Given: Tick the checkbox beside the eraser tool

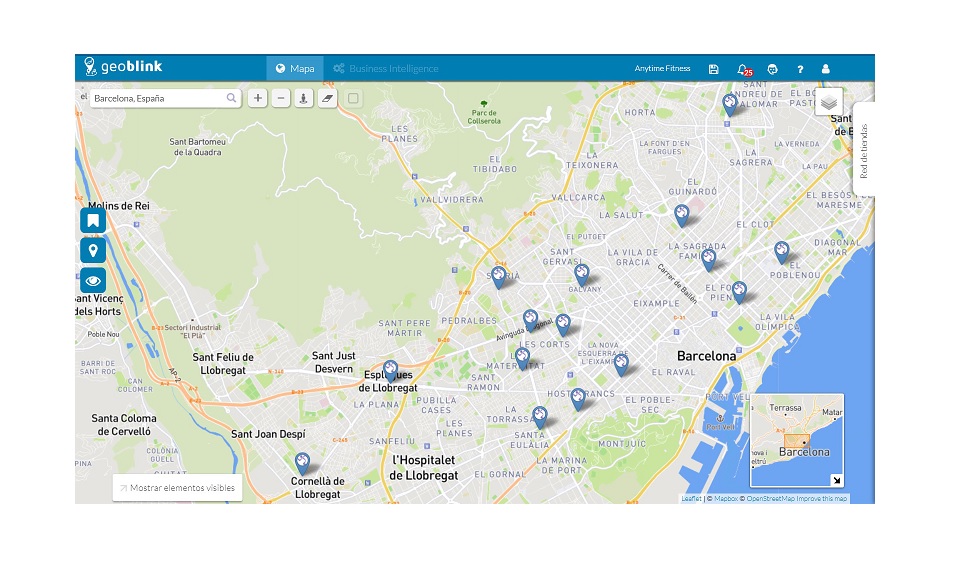Looking at the screenshot, I should [353, 98].
